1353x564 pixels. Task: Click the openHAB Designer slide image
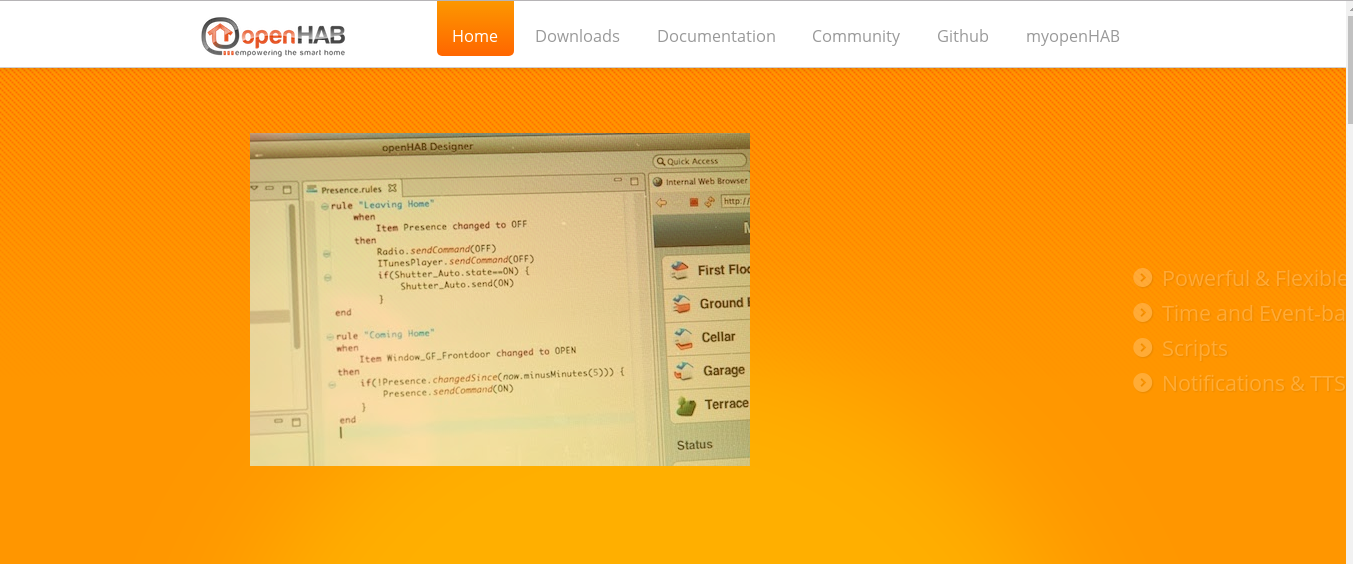pos(500,299)
